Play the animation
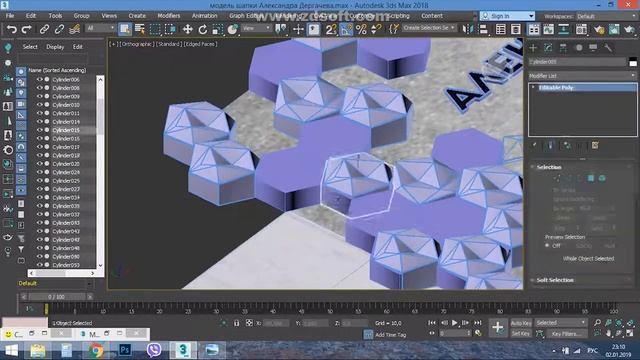This screenshot has width=640, height=360. (x=455, y=323)
